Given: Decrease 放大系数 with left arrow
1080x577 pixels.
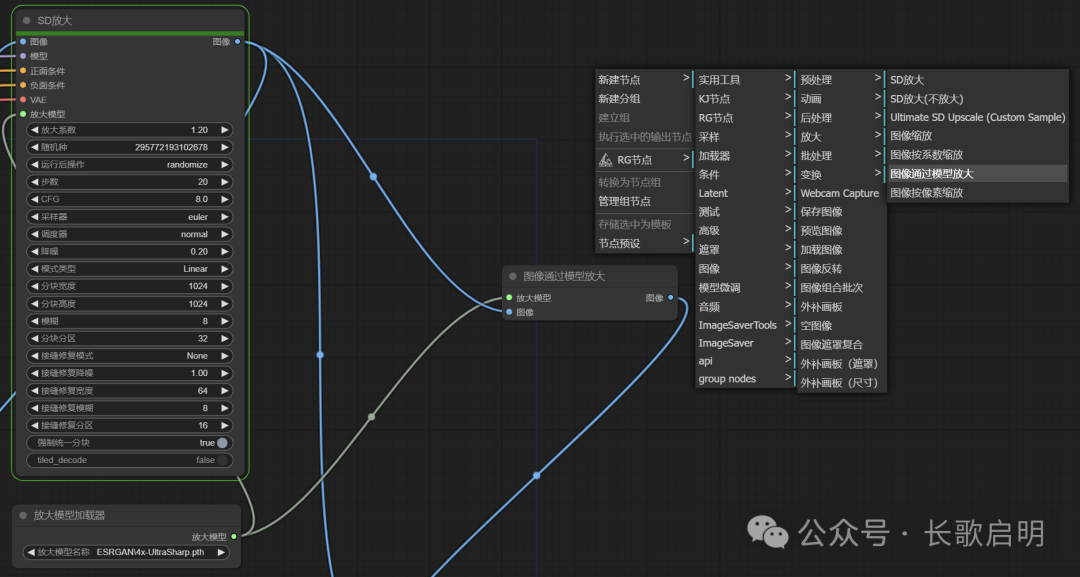Looking at the screenshot, I should 34,130.
